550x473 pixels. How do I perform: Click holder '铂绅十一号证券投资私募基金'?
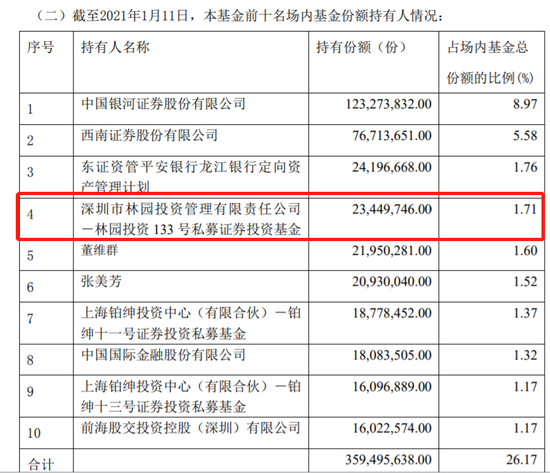pyautogui.click(x=191, y=323)
